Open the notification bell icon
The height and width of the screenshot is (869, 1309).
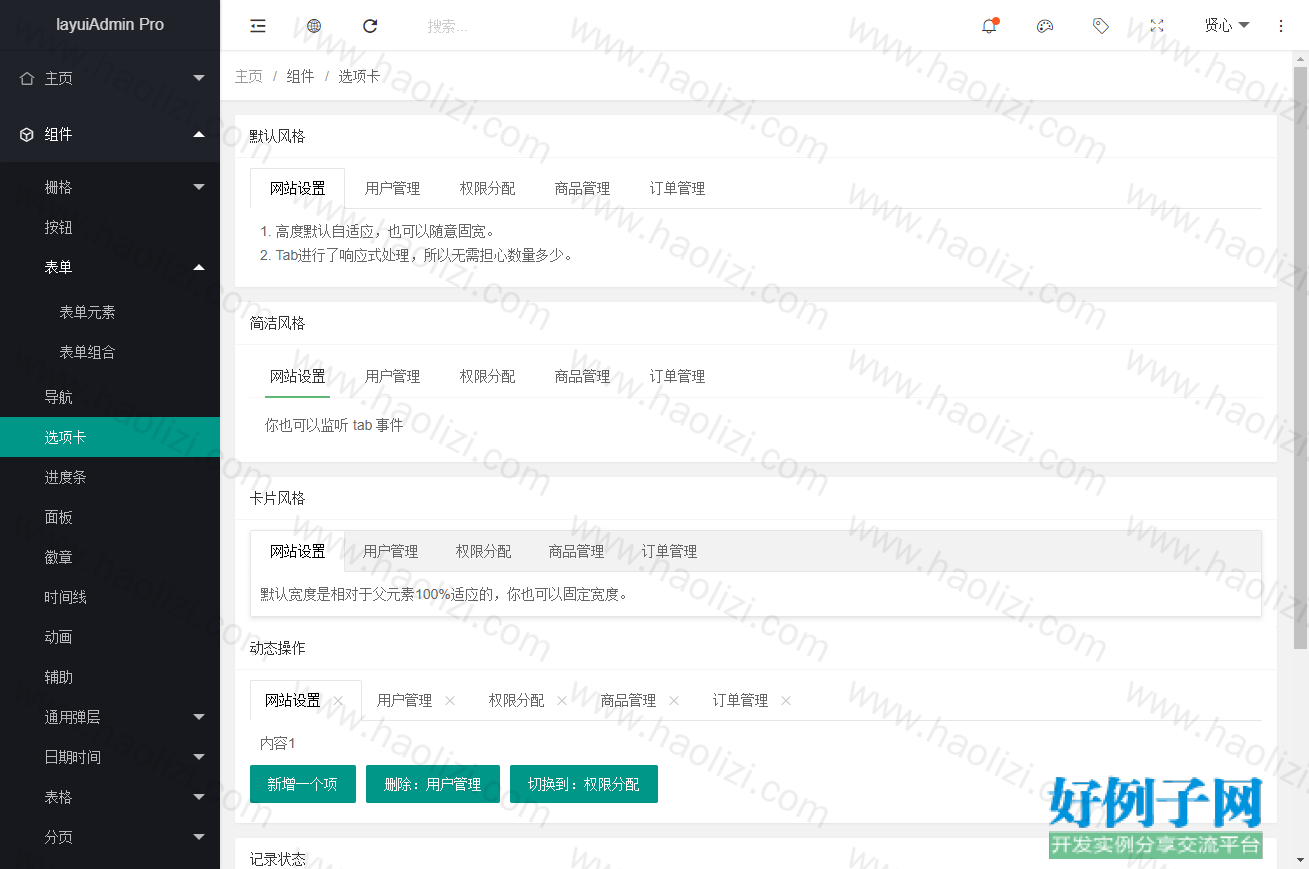coord(989,26)
